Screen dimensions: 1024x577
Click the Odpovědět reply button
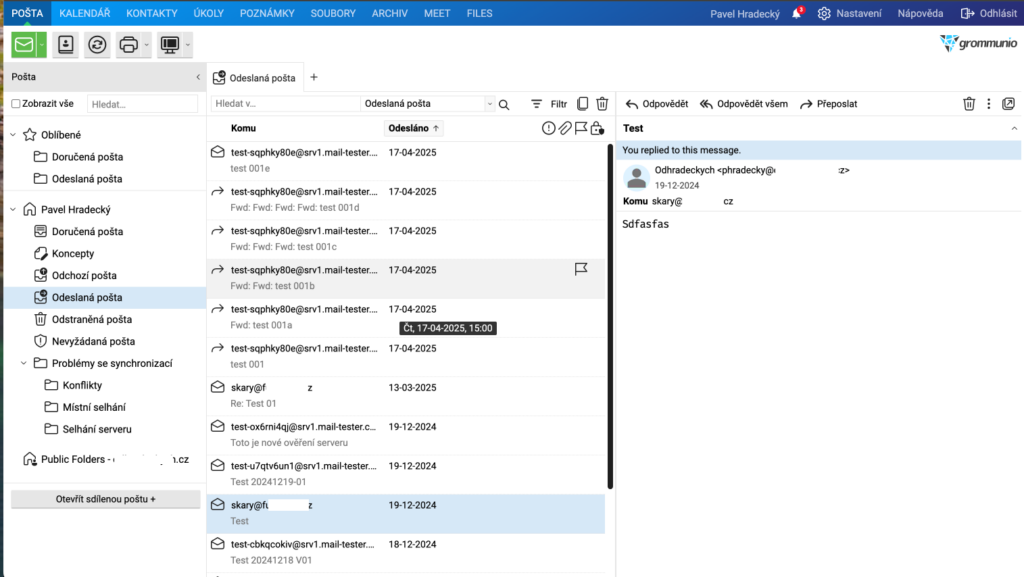[657, 104]
